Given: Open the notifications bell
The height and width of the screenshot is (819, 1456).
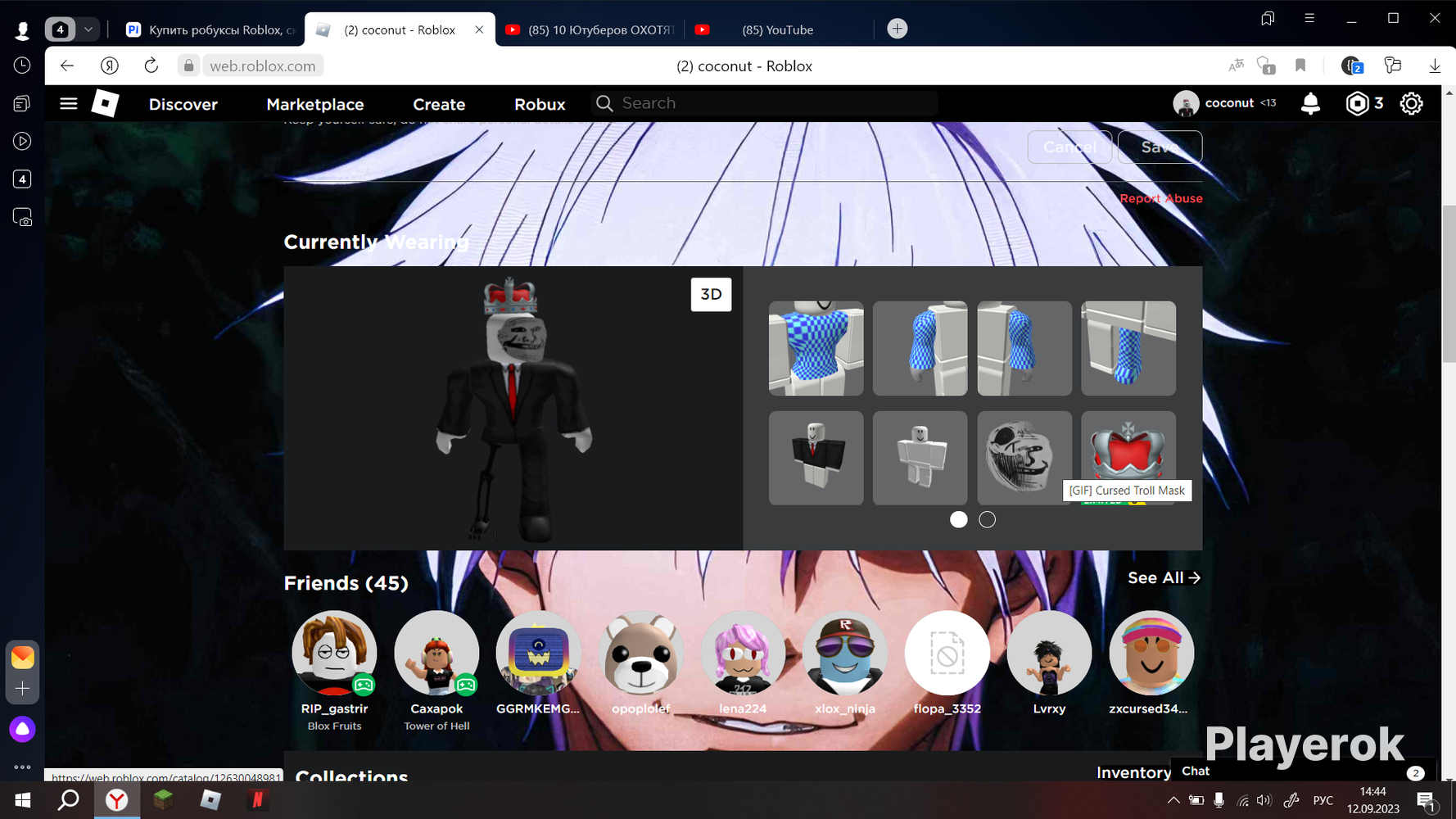Looking at the screenshot, I should coord(1310,103).
